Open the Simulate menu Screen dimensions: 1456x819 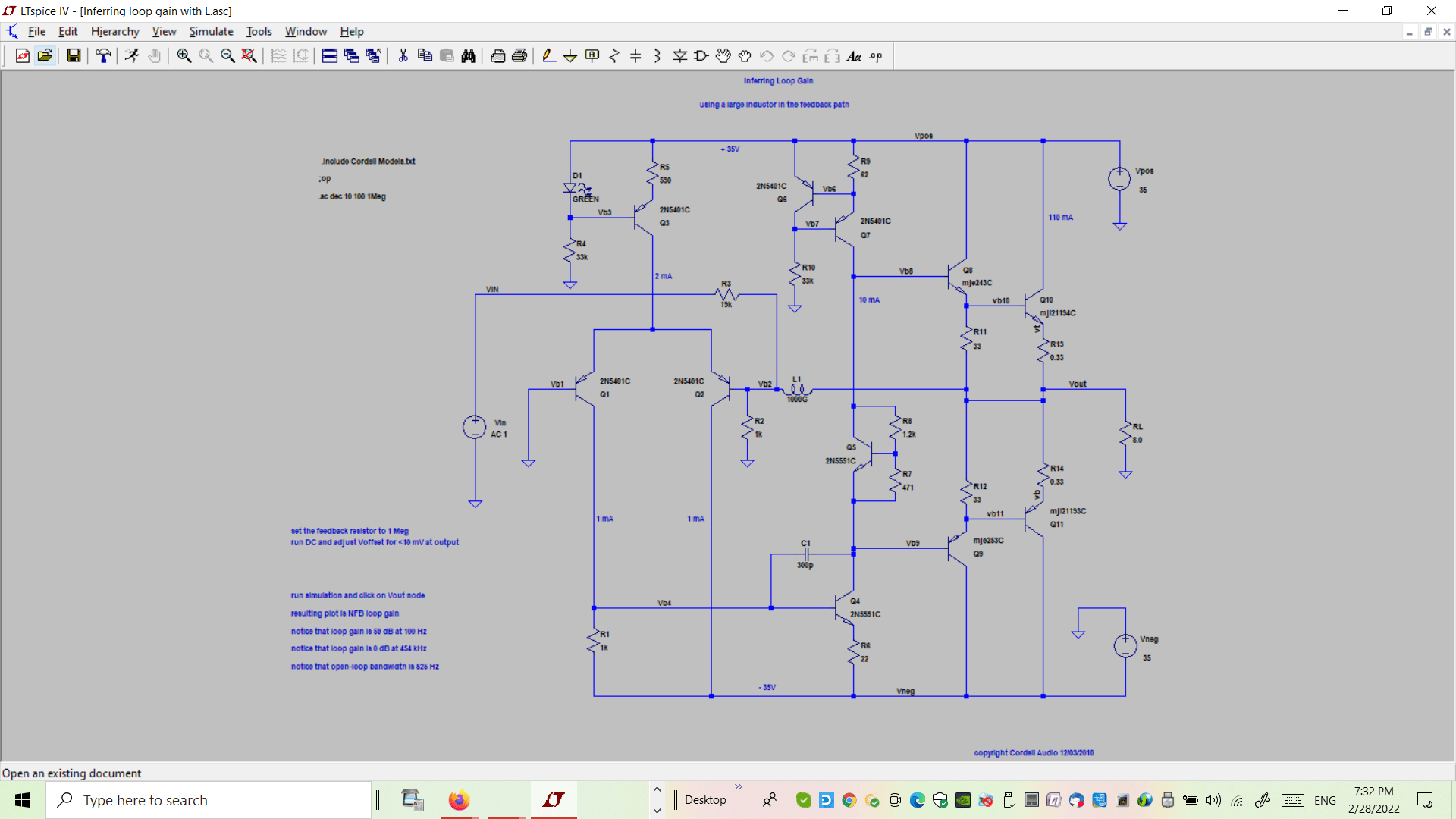click(x=211, y=31)
